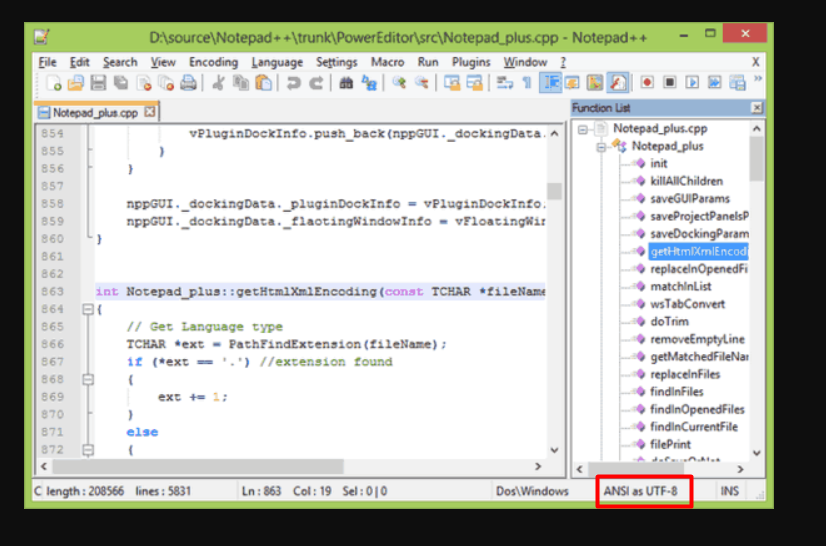Click the New file toolbar icon
This screenshot has width=826, height=546.
coord(54,83)
